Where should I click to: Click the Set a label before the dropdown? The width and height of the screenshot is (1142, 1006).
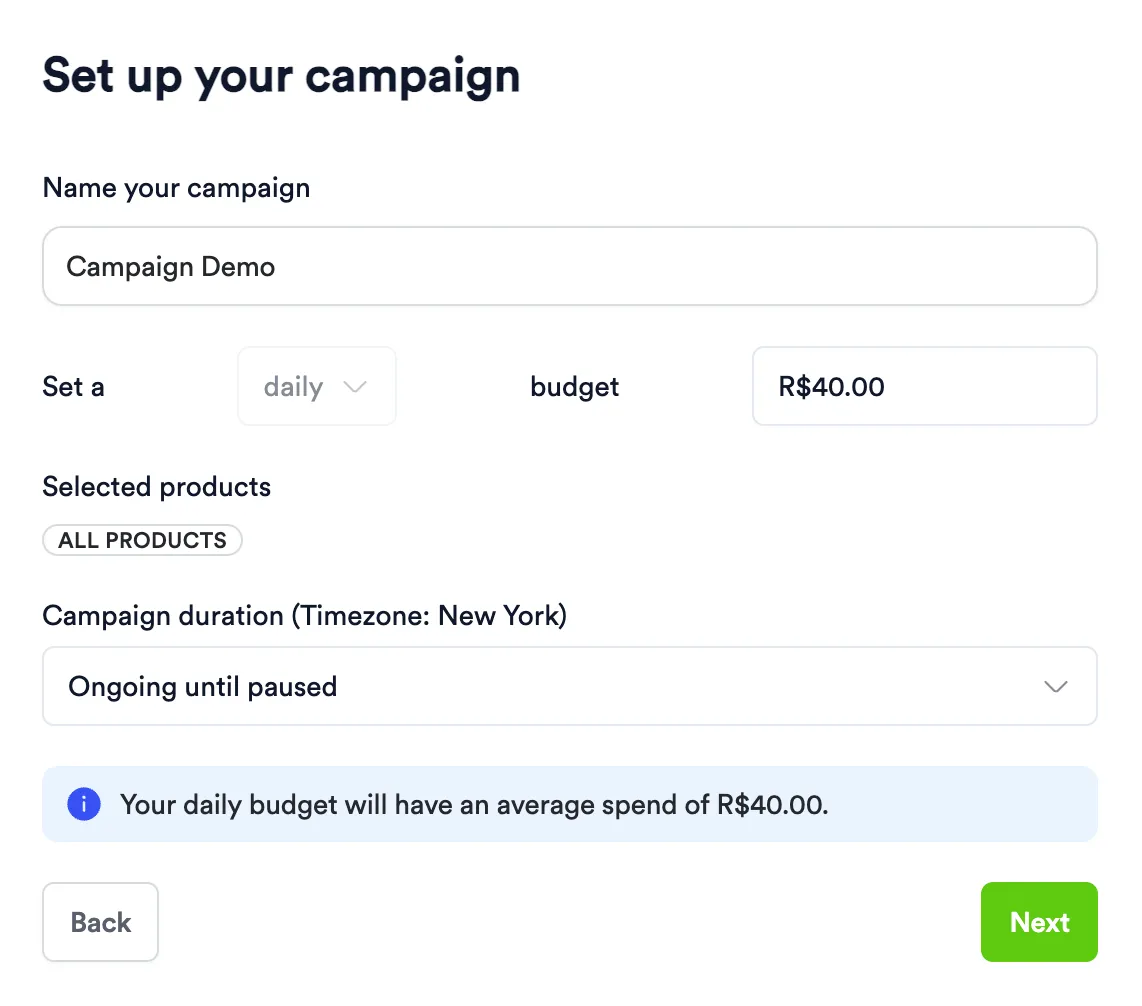[x=73, y=387]
